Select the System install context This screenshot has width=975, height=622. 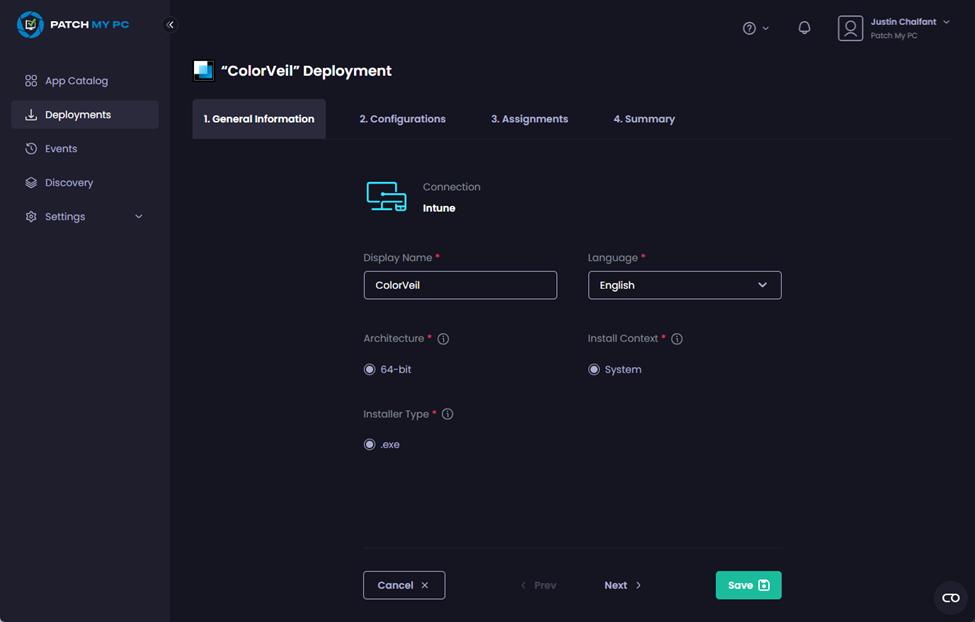coord(593,369)
